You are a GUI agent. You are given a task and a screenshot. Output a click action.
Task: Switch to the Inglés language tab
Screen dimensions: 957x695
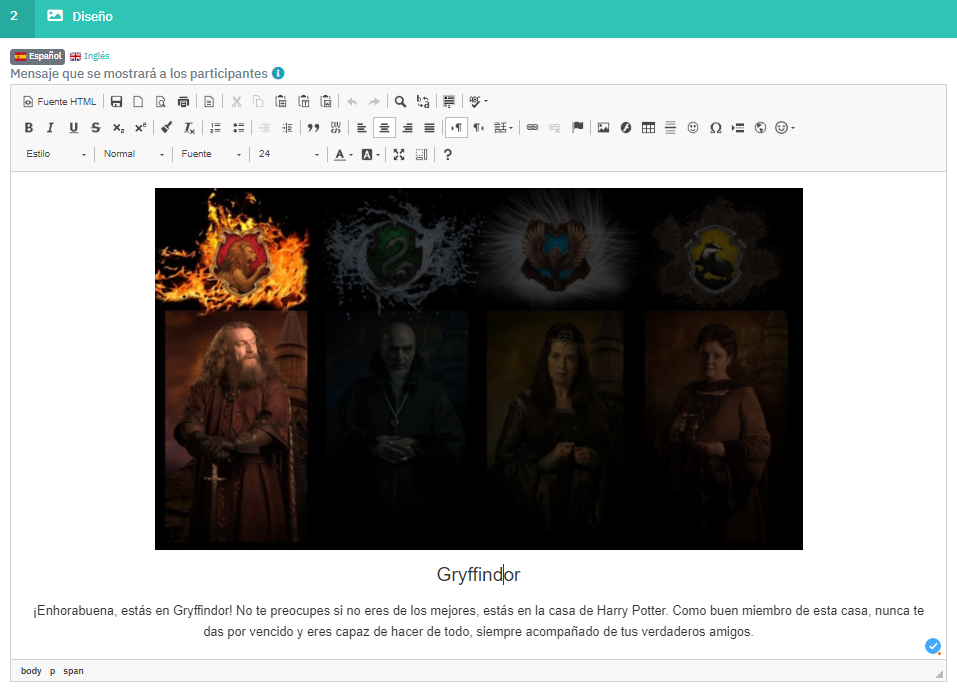pos(90,57)
